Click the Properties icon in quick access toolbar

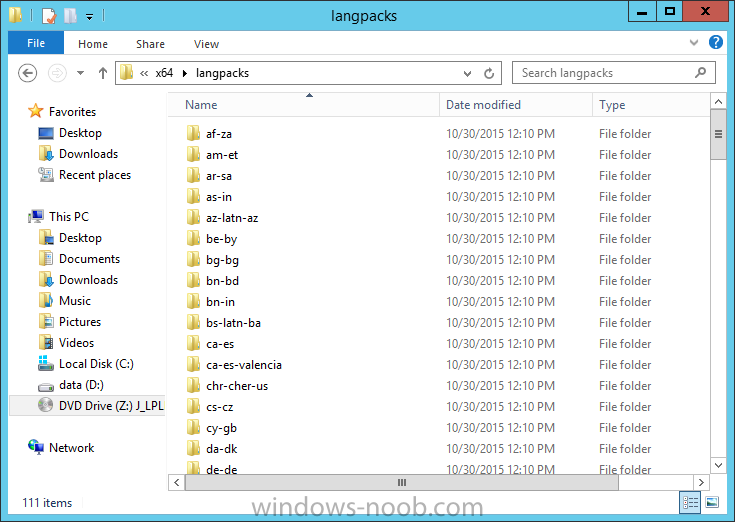(49, 16)
